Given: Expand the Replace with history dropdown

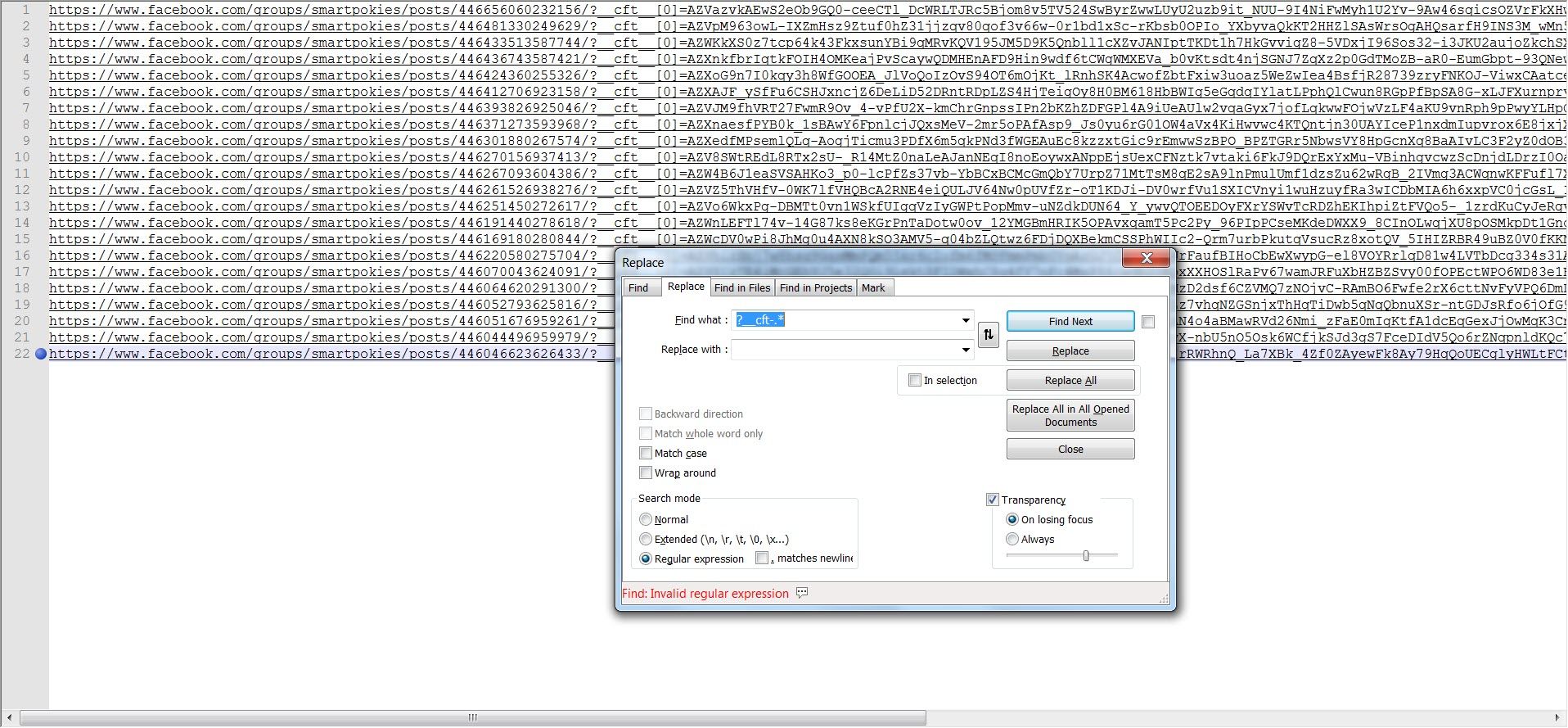Looking at the screenshot, I should click(x=966, y=350).
